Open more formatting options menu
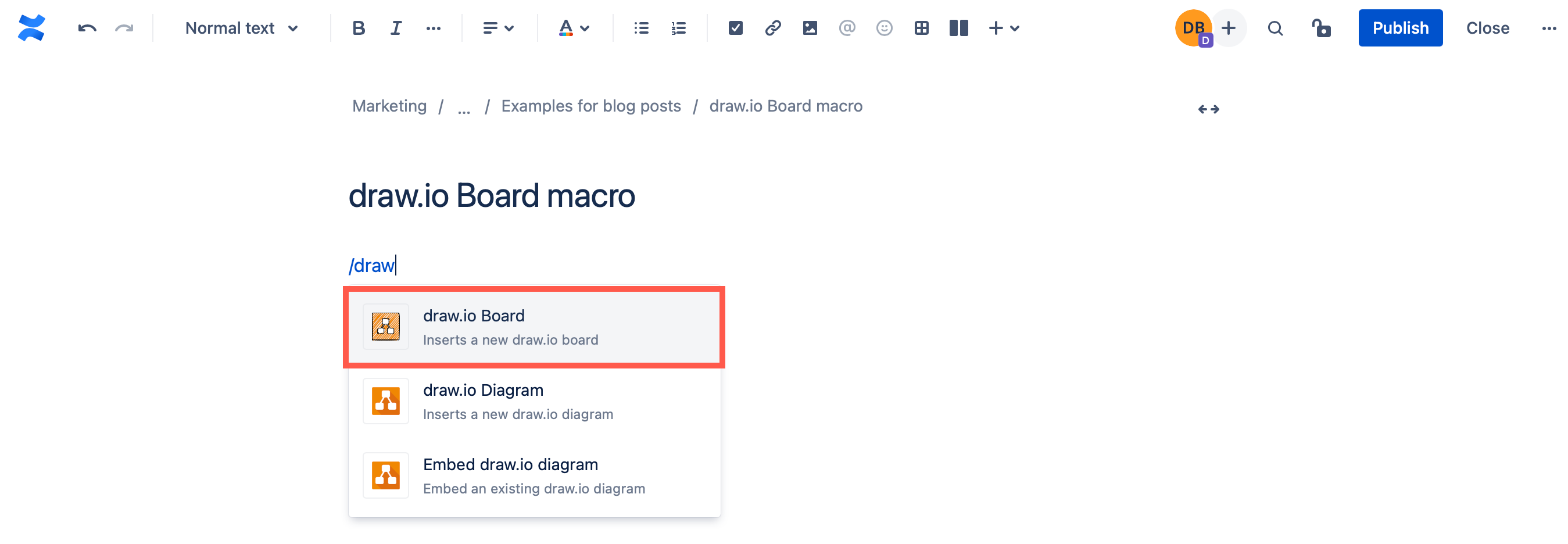Screen dimensions: 1568x544 point(433,27)
